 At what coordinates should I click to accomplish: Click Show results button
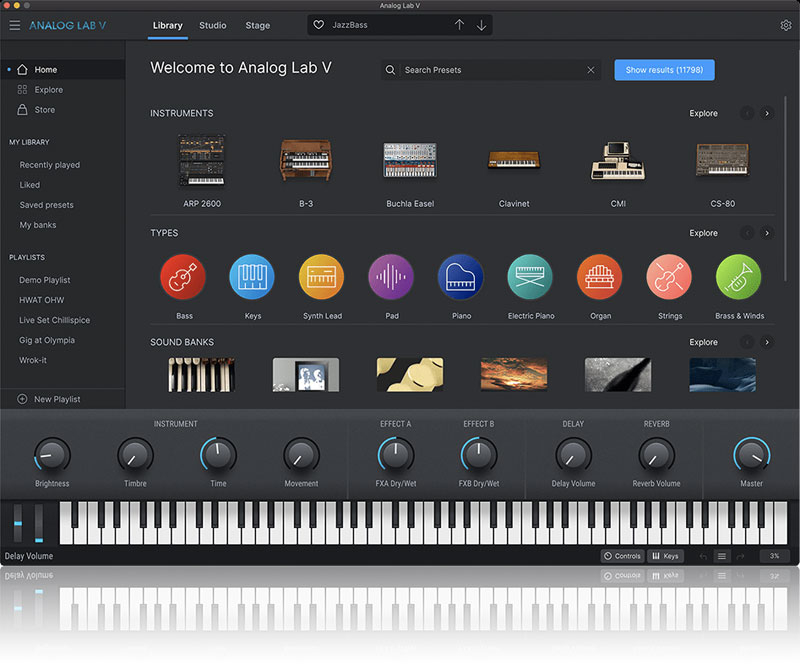pos(664,70)
